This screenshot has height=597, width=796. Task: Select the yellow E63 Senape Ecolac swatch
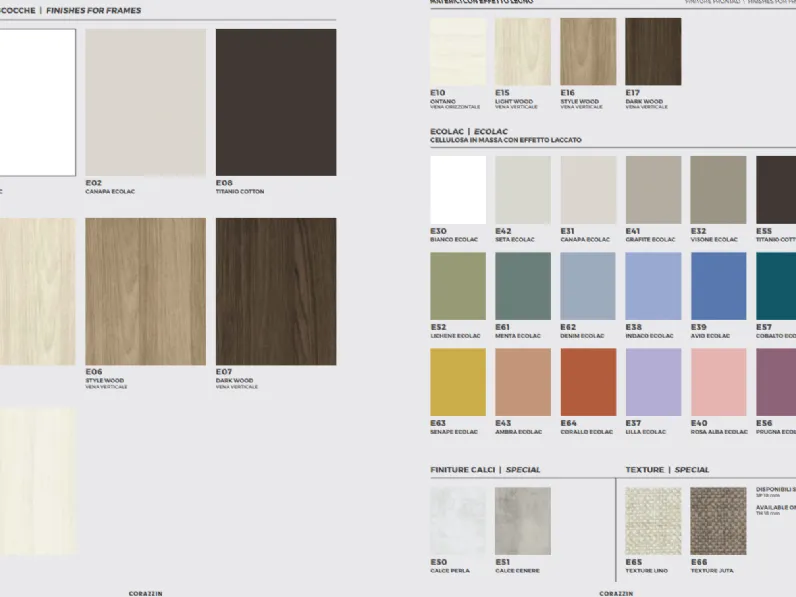tap(458, 382)
